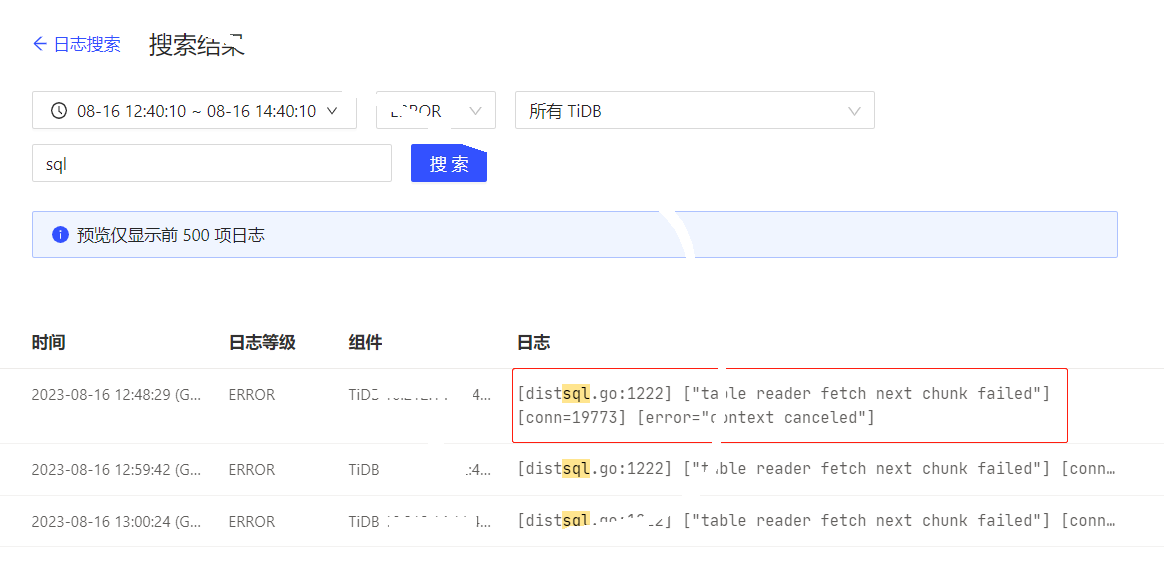Image resolution: width=1164 pixels, height=567 pixels.
Task: Click the expanded log with conn=19773
Action: click(789, 406)
